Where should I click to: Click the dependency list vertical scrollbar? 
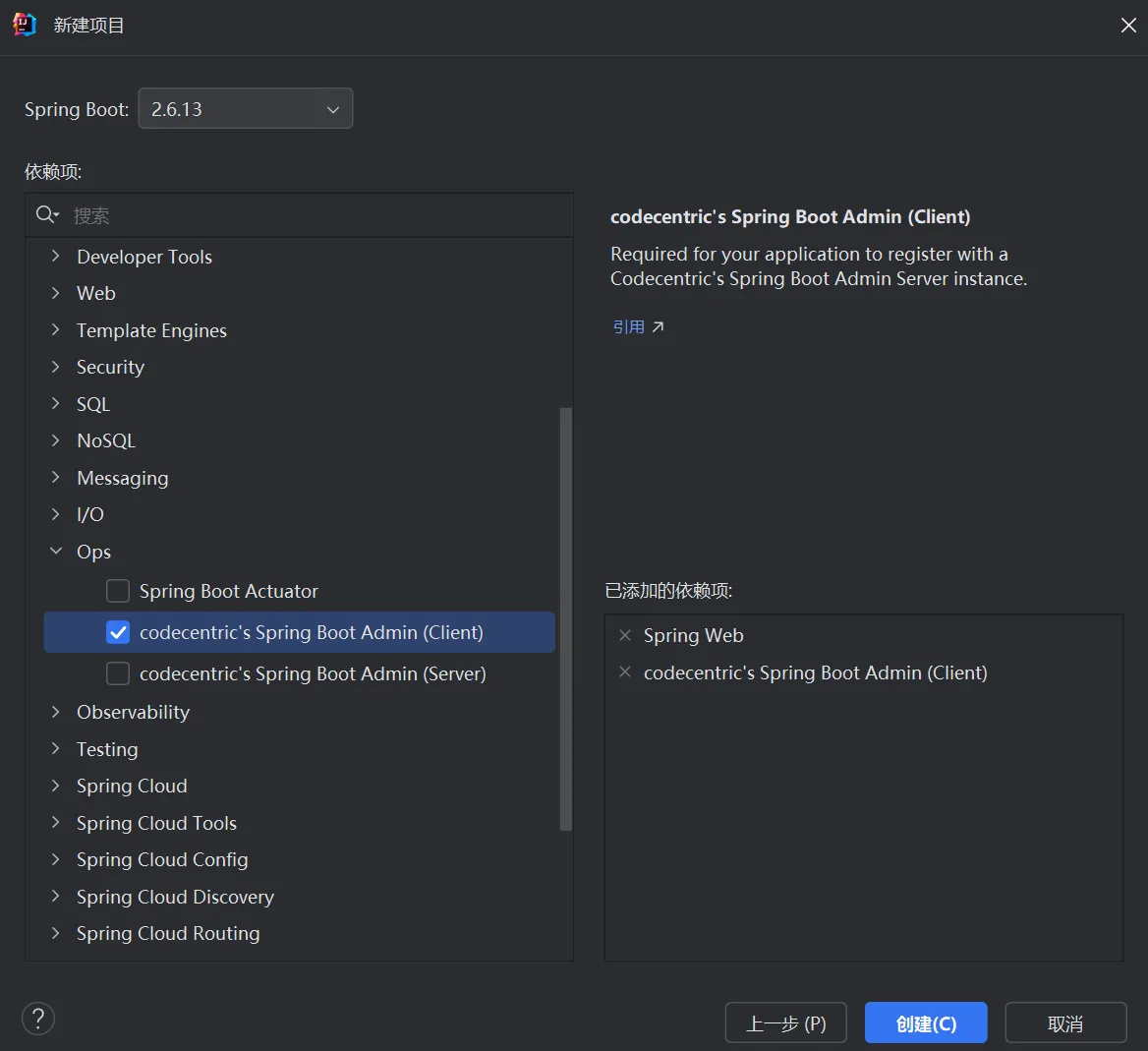[x=565, y=619]
